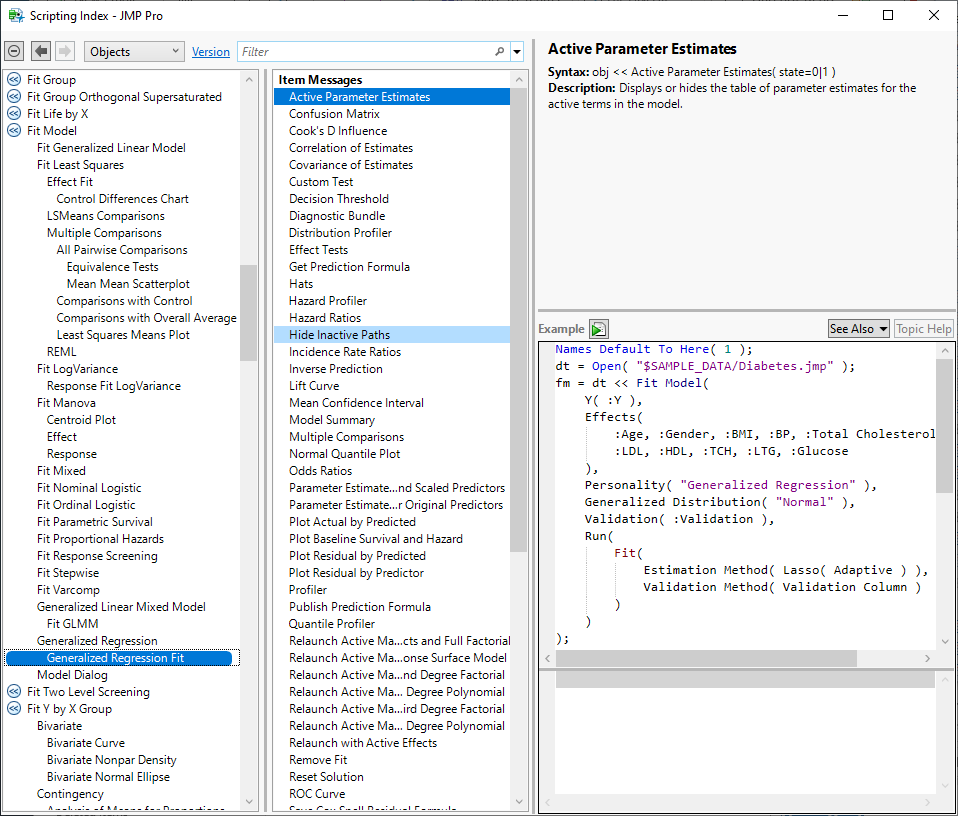Select the Fit Stepwise tree item
The width and height of the screenshot is (958, 816).
click(68, 573)
